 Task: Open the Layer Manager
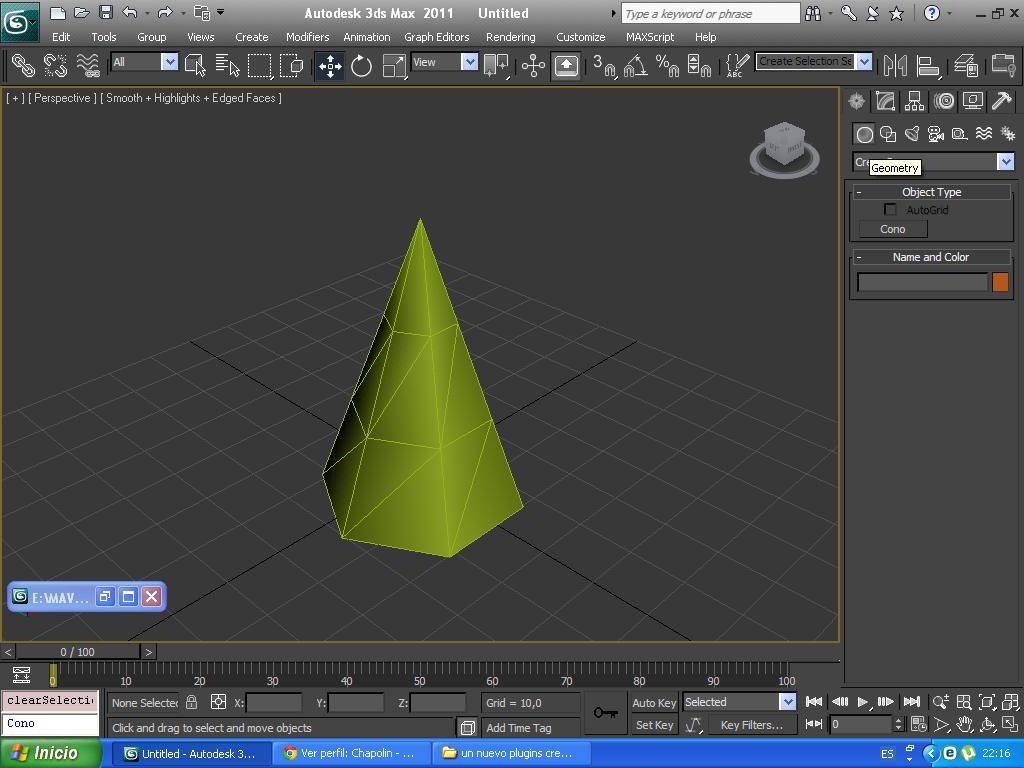click(x=966, y=65)
